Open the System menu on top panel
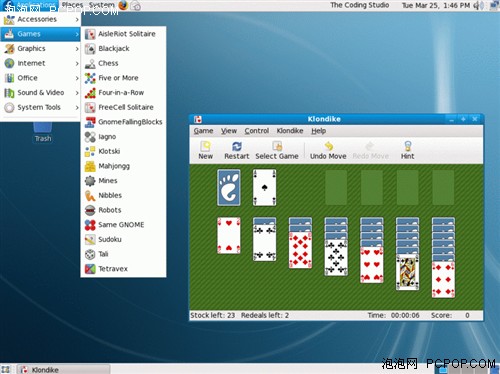500x374 pixels. pyautogui.click(x=102, y=5)
